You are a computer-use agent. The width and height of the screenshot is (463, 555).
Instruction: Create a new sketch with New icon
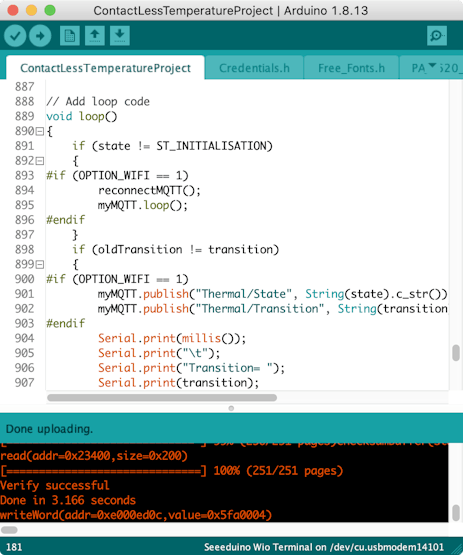tap(70, 36)
